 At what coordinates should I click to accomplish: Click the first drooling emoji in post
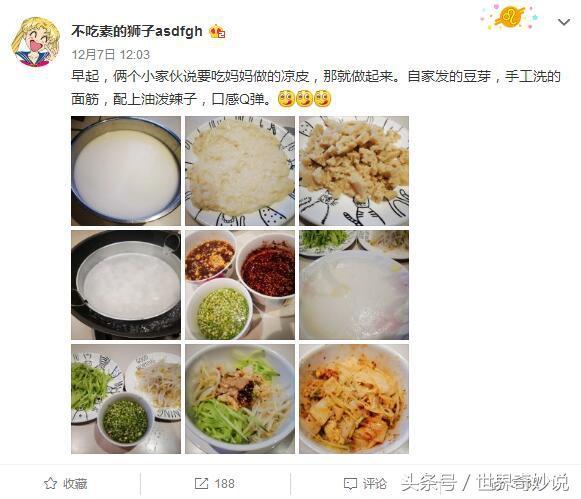click(286, 99)
